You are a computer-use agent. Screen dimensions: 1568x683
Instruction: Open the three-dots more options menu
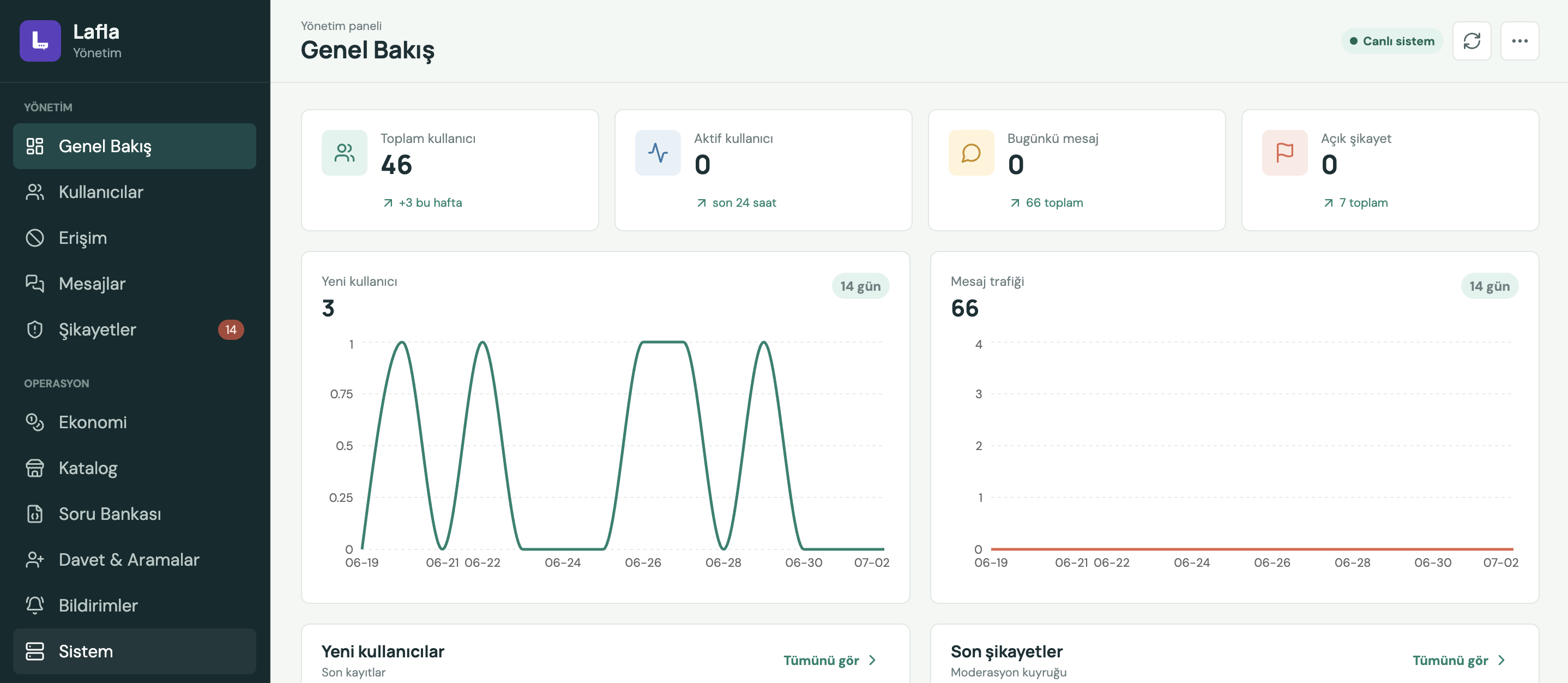[x=1519, y=41]
